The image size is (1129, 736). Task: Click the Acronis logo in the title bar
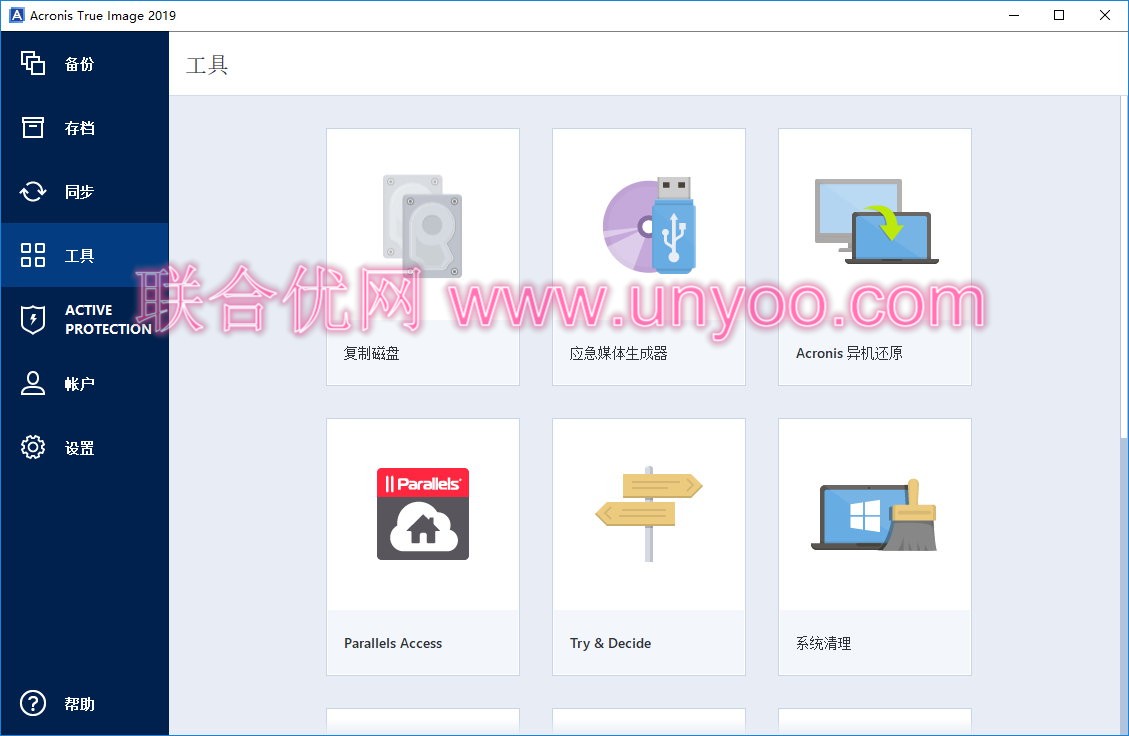click(16, 15)
